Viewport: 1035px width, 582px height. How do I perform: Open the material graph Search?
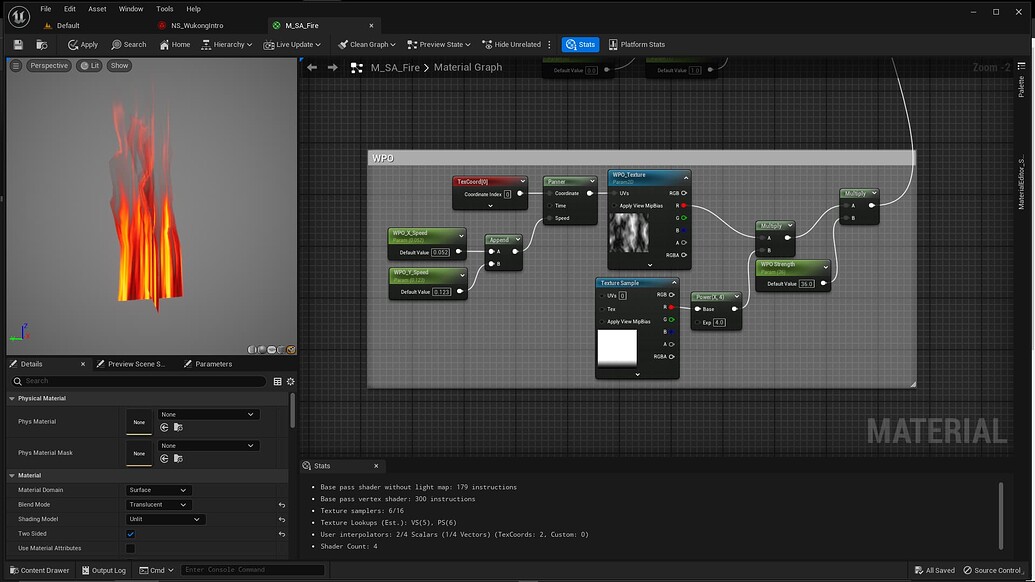tap(129, 44)
